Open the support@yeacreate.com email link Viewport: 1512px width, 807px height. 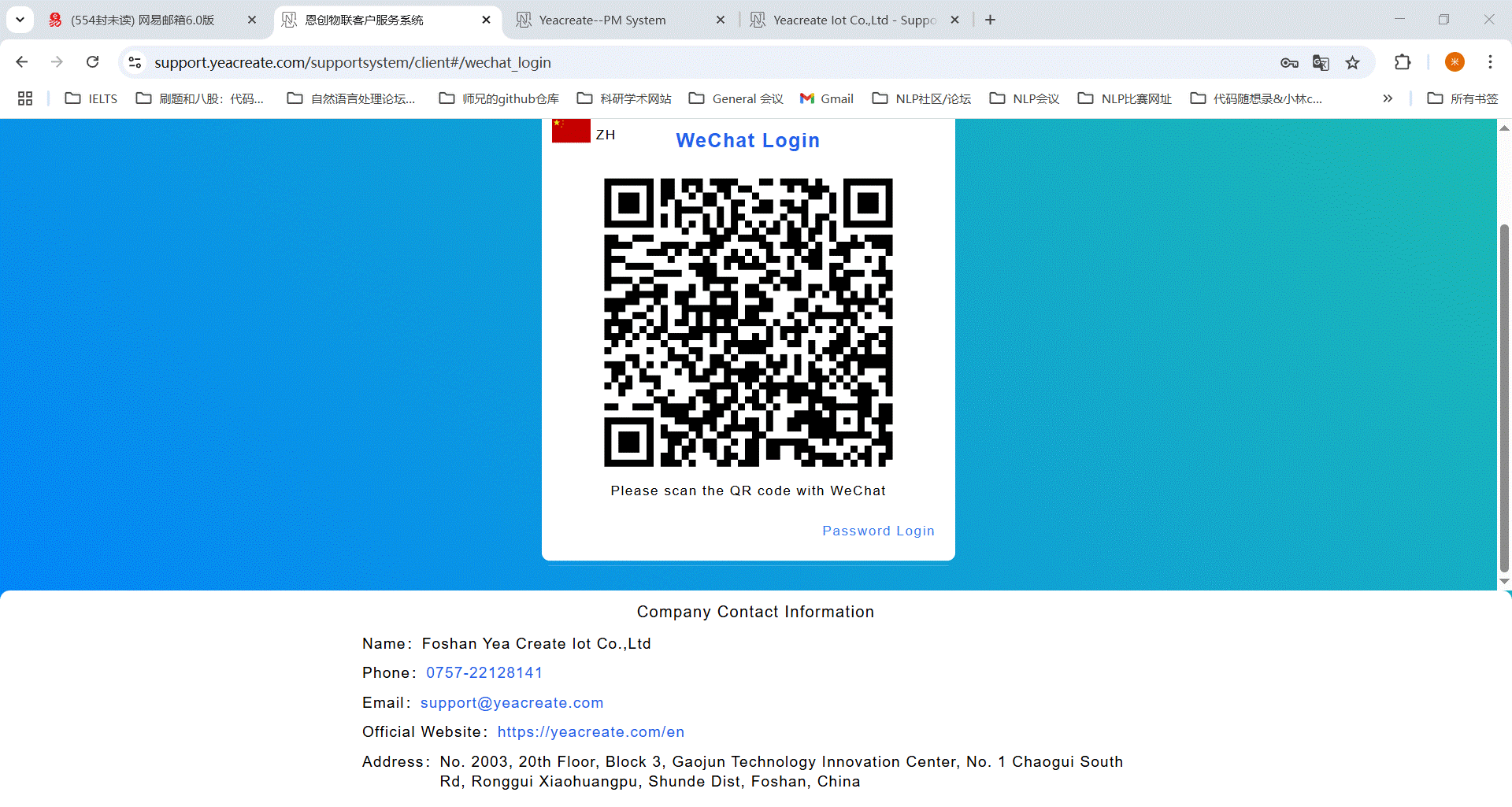pyautogui.click(x=512, y=702)
